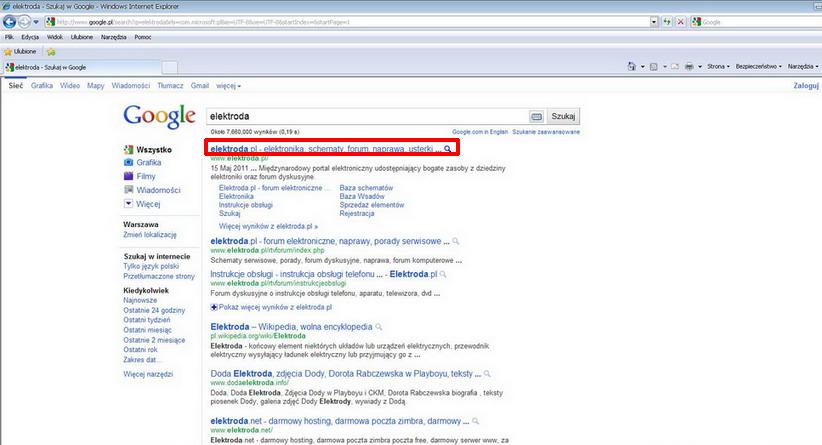Click the RSS feeds icon

tap(654, 67)
